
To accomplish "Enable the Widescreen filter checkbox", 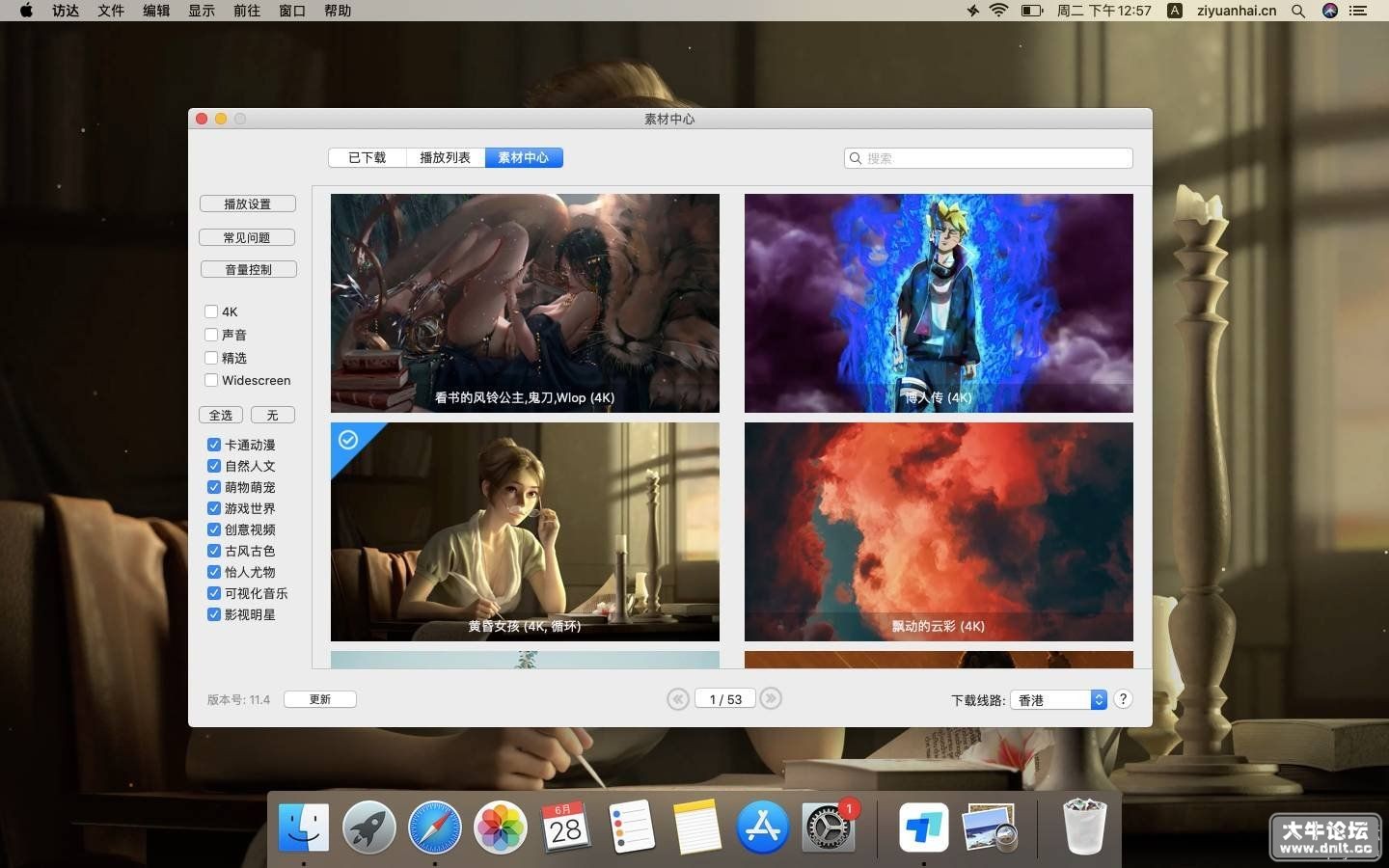I will (211, 380).
